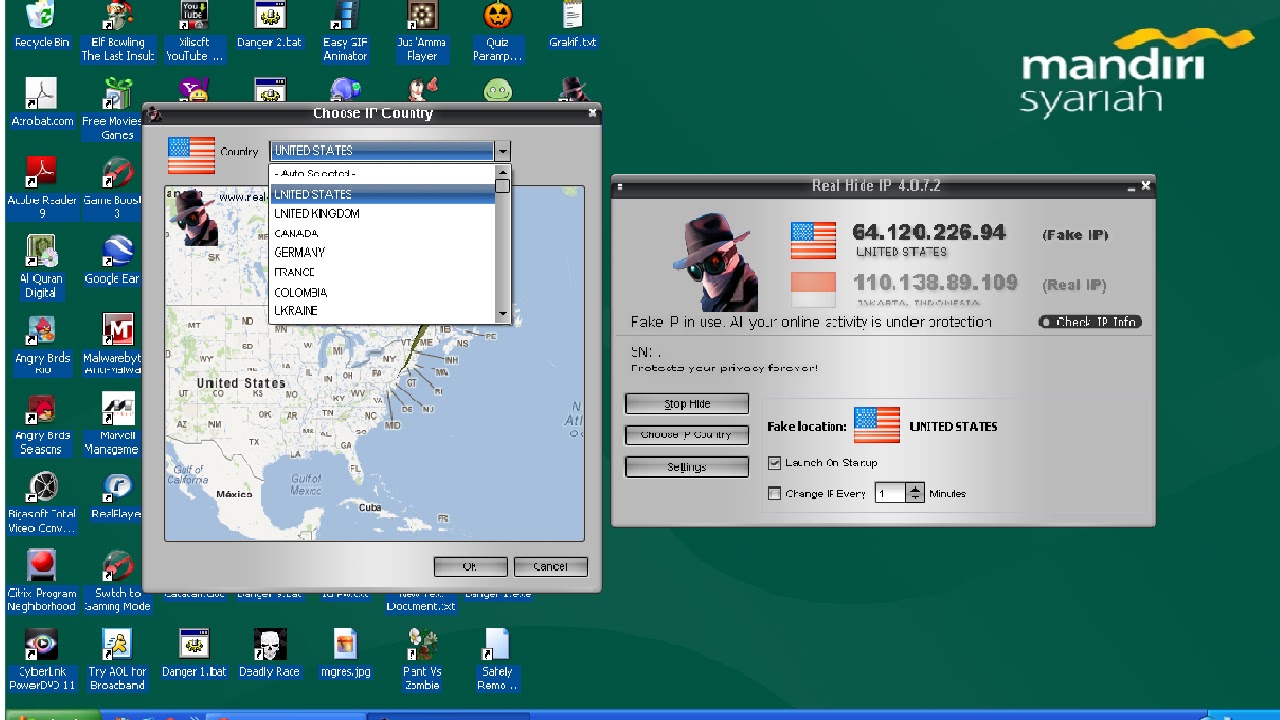Enable Change IP Every checkbox

pyautogui.click(x=774, y=493)
